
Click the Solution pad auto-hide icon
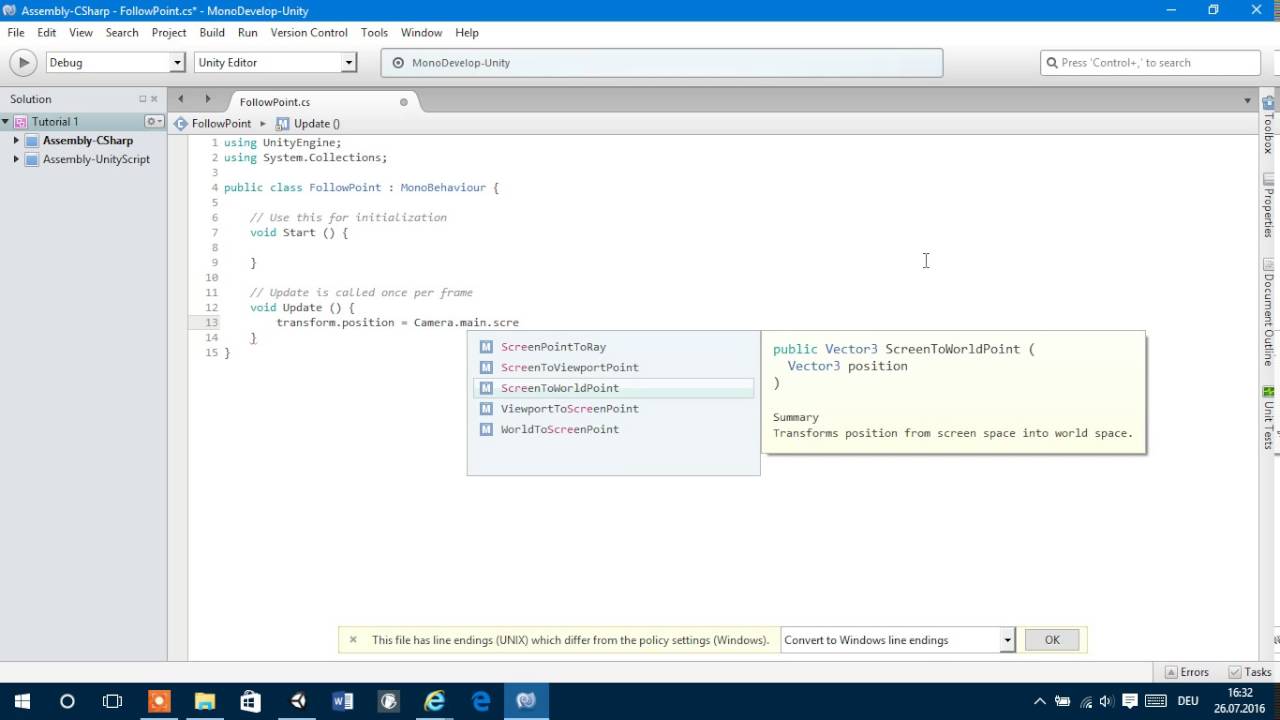(x=142, y=99)
